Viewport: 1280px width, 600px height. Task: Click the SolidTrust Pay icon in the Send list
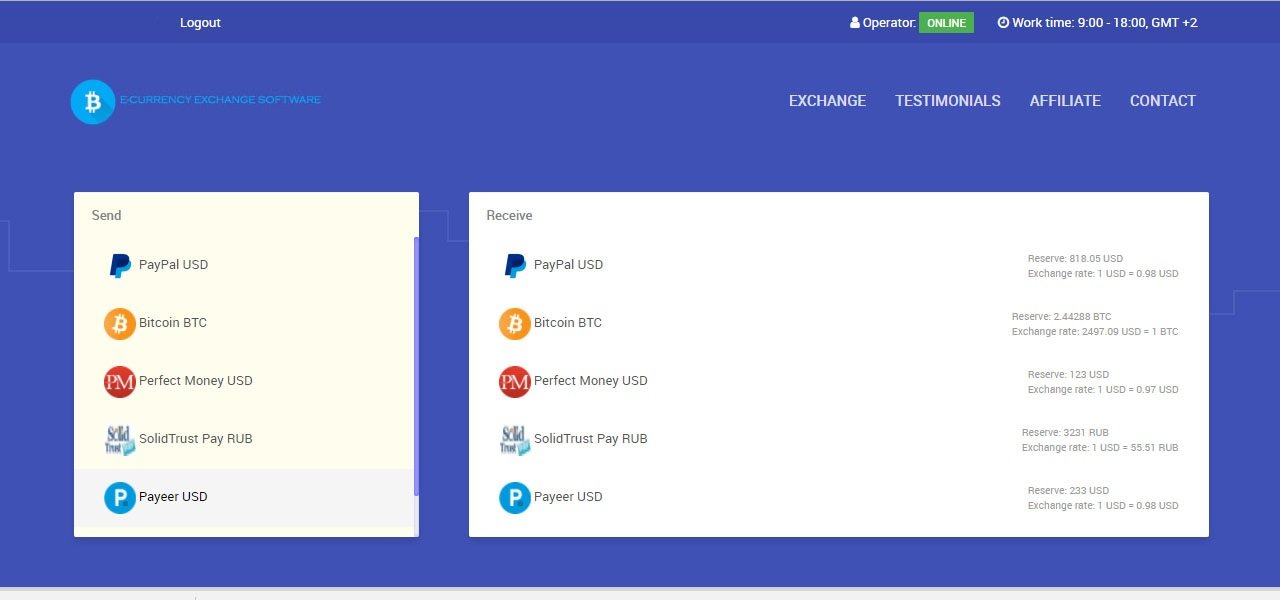[x=120, y=439]
